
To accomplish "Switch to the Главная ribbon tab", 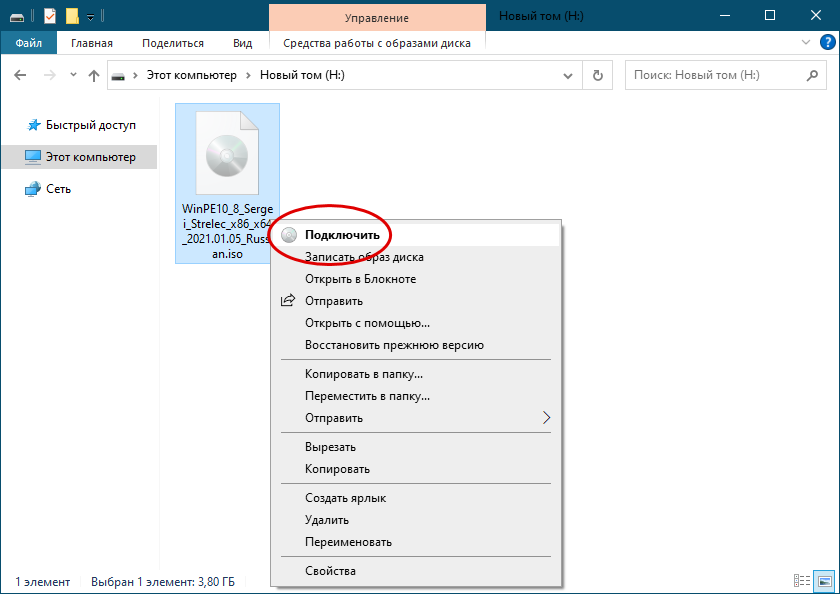I will pyautogui.click(x=92, y=43).
